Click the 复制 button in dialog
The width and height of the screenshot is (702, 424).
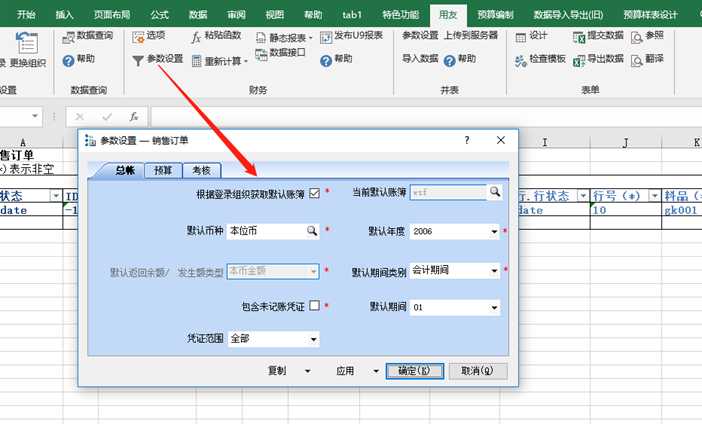pyautogui.click(x=277, y=371)
